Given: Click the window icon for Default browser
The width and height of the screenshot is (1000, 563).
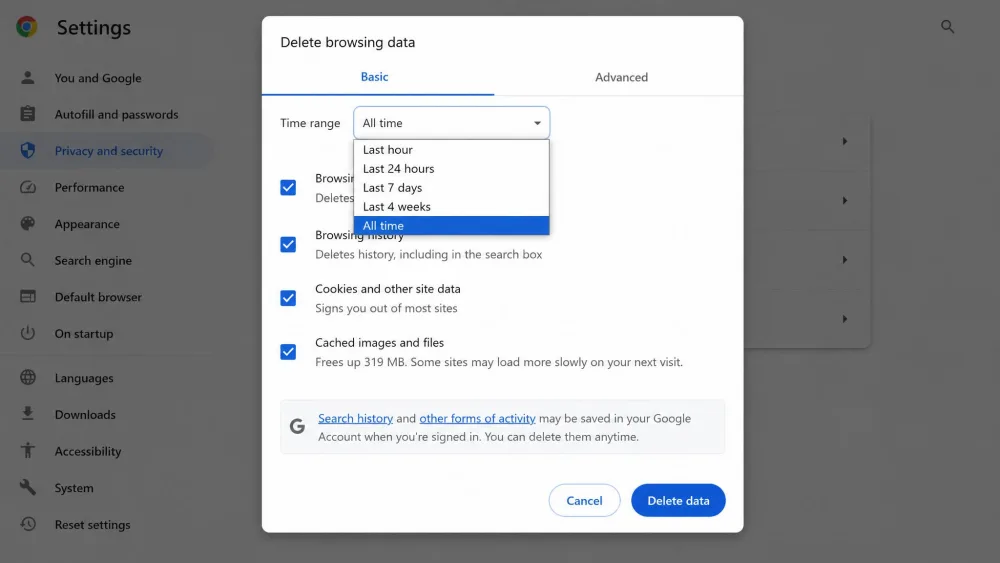Looking at the screenshot, I should 27,296.
